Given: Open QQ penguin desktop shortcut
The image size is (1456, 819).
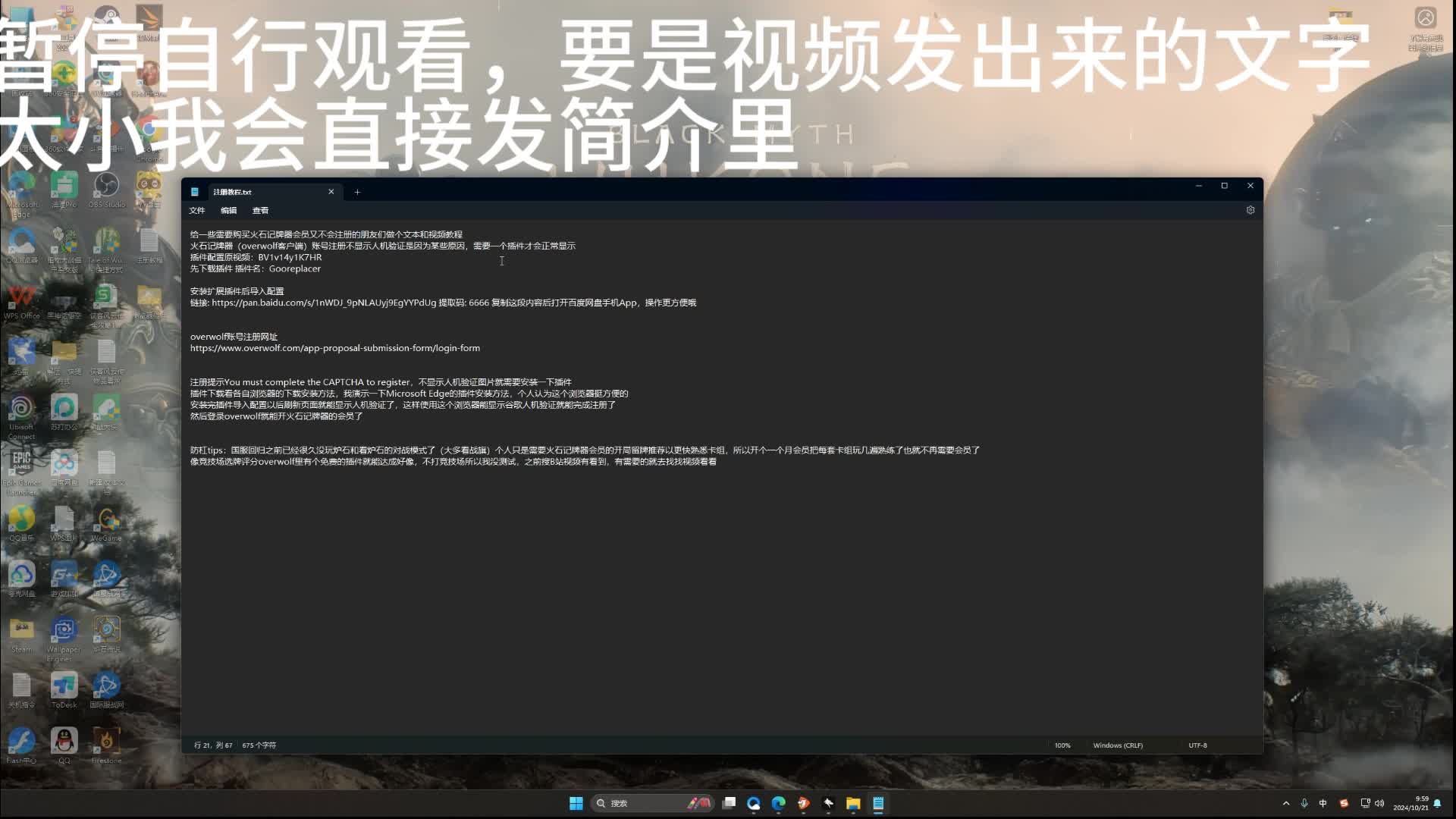Looking at the screenshot, I should pos(64,746).
